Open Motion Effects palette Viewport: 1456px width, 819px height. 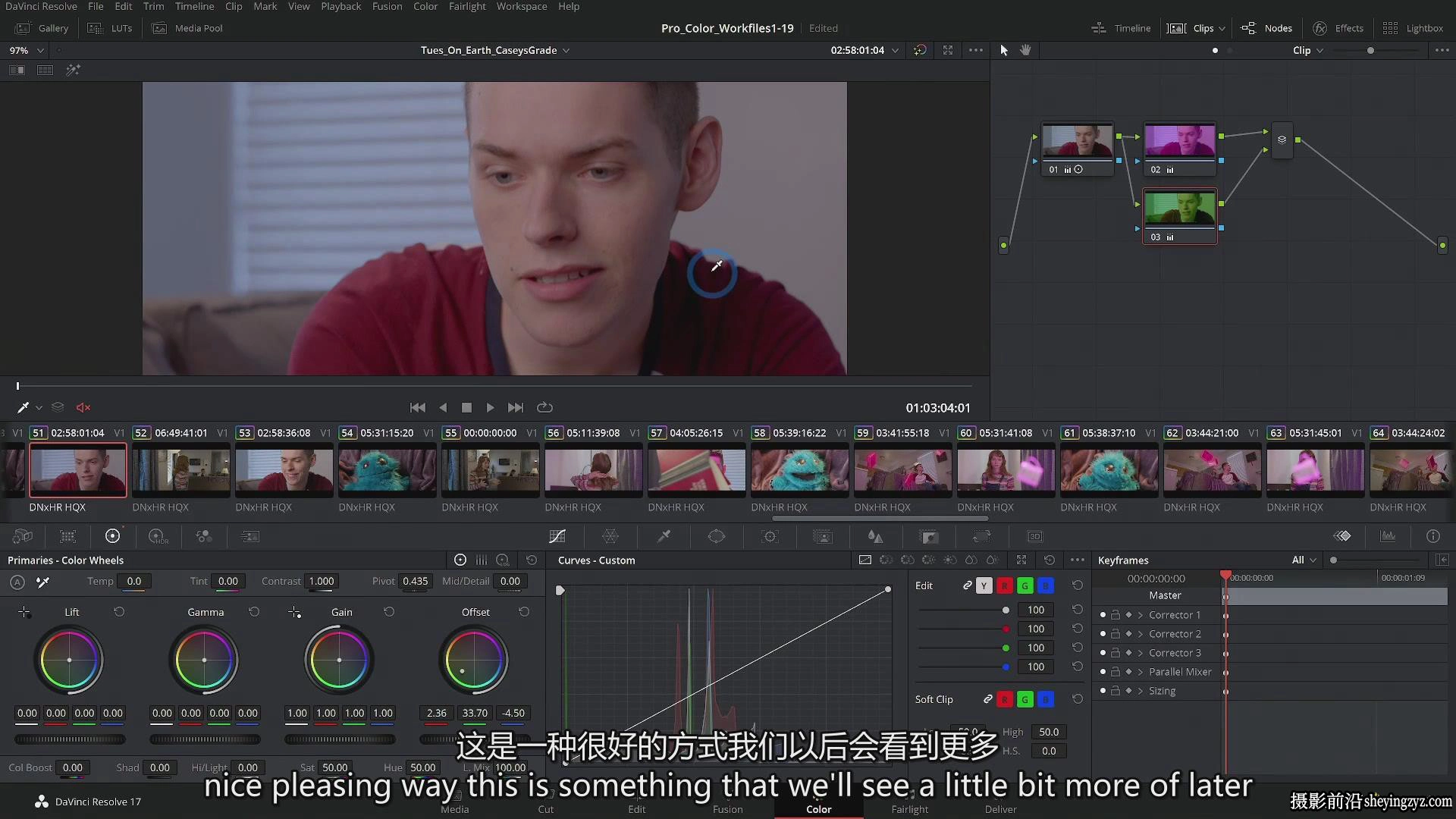pos(249,536)
